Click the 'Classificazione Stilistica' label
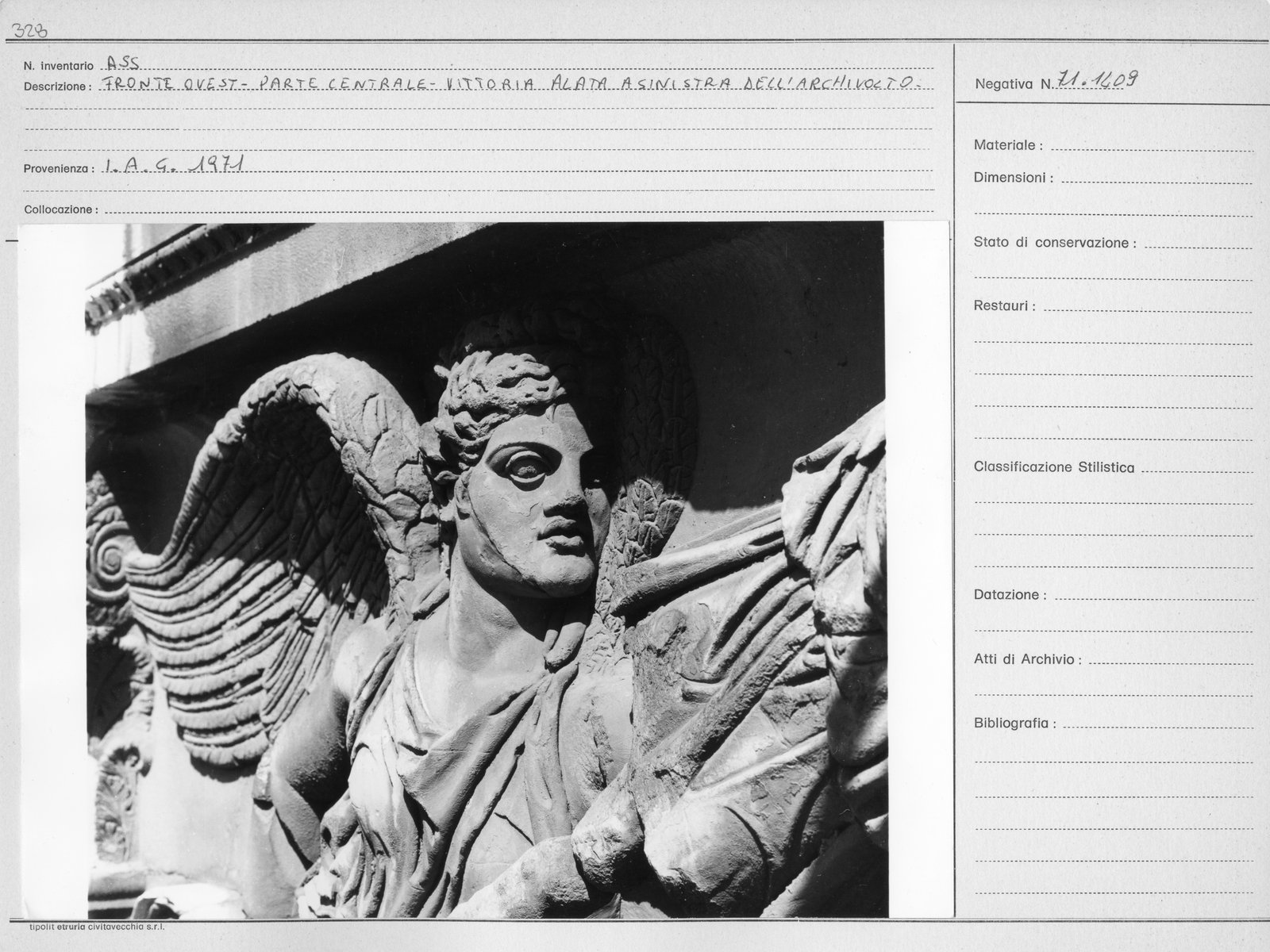The width and height of the screenshot is (1270, 952). (x=1054, y=467)
